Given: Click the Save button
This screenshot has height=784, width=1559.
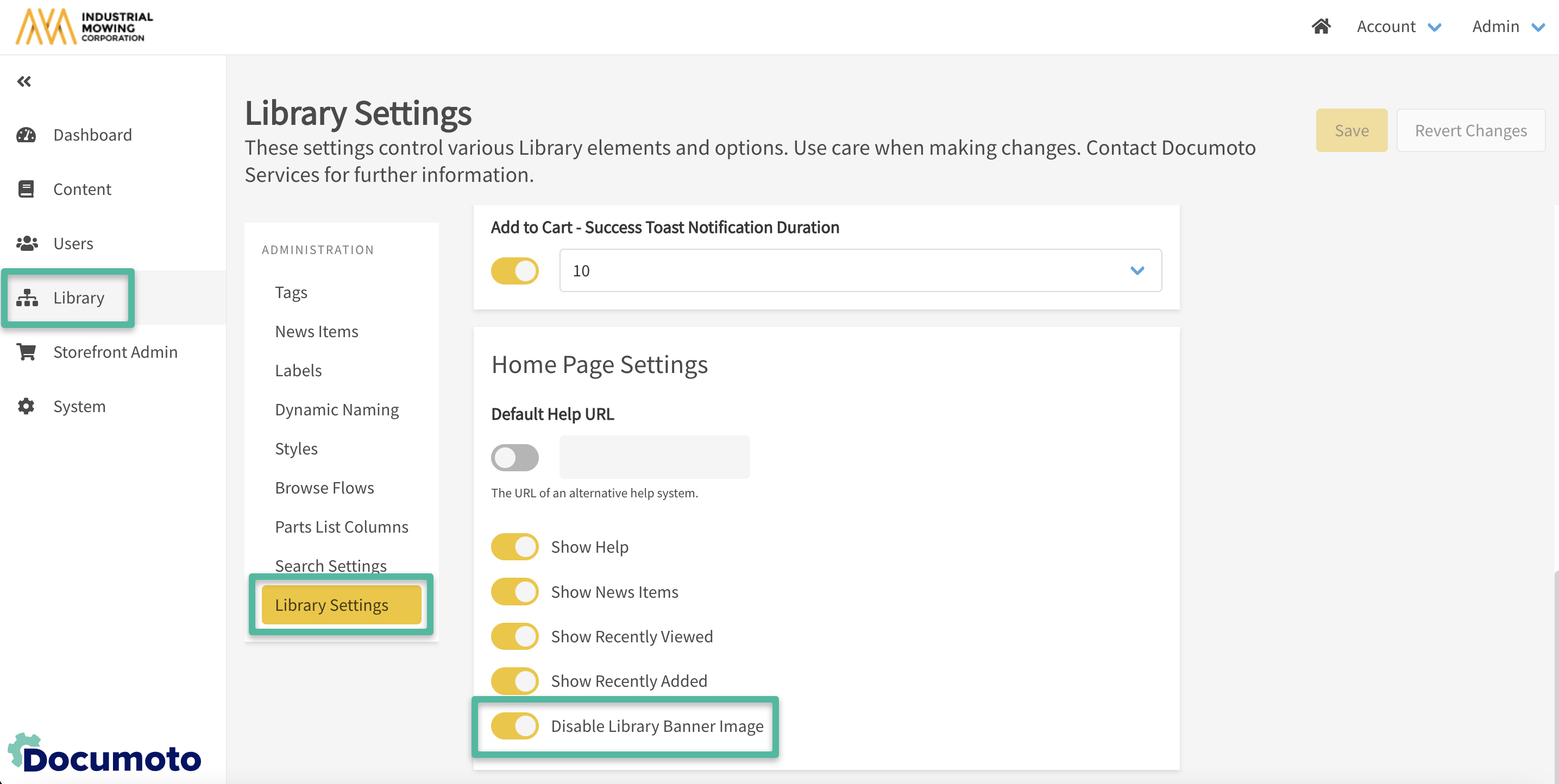Looking at the screenshot, I should (x=1351, y=130).
